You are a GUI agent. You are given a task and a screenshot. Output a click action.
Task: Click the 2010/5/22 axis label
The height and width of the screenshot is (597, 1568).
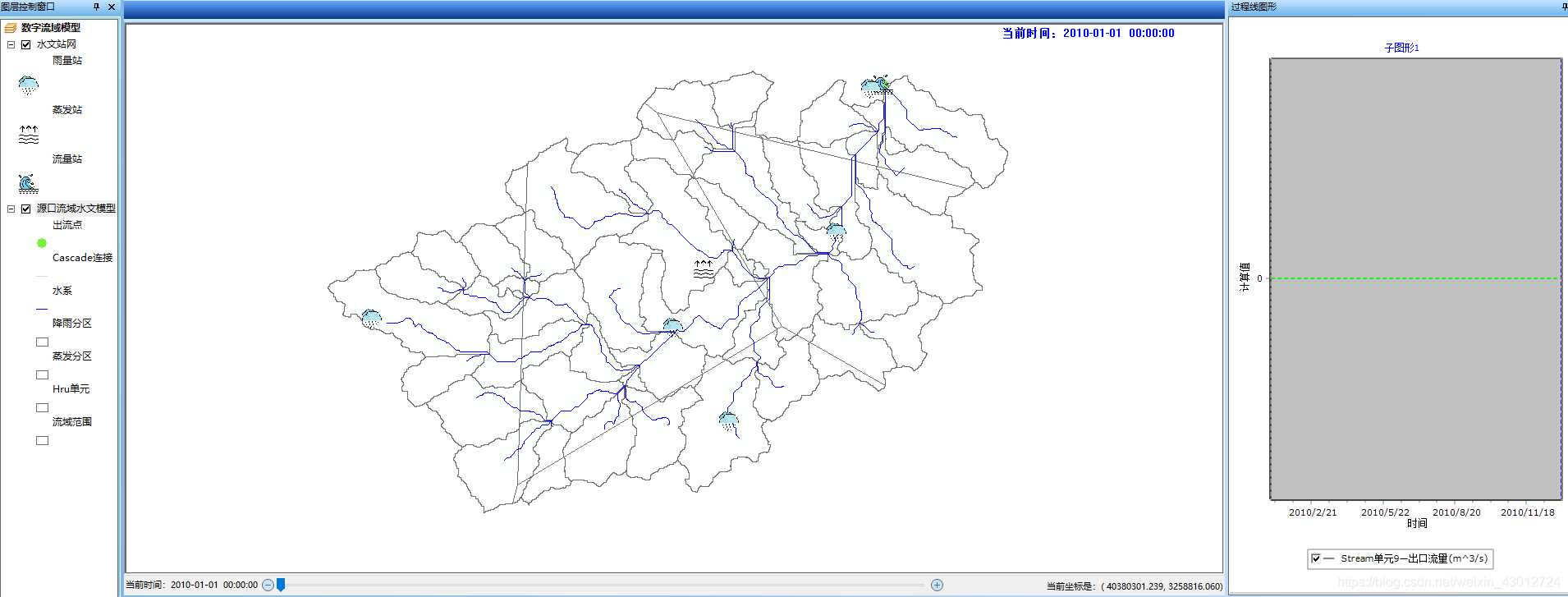click(x=1385, y=512)
